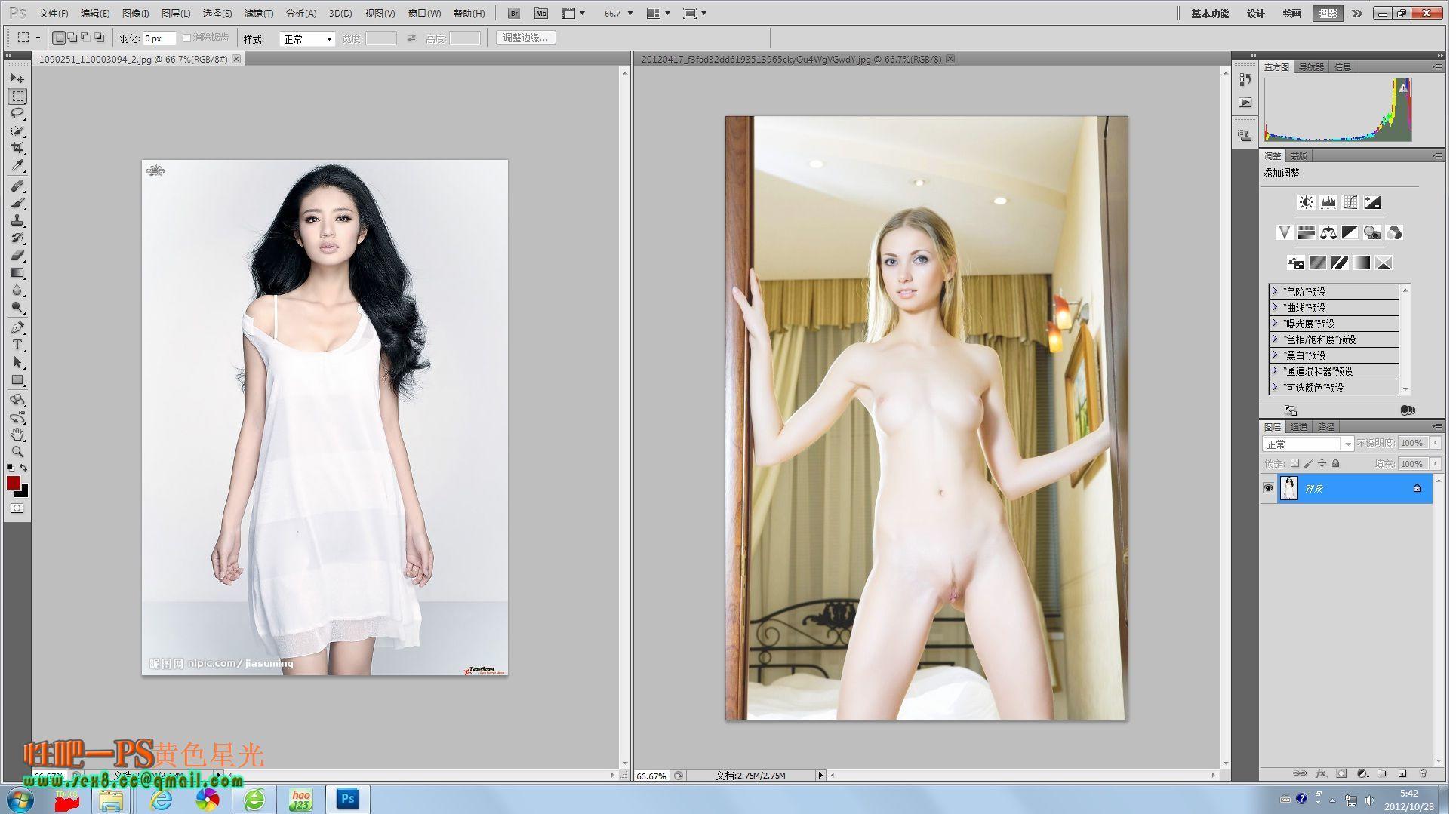Viewport: 1456px width, 814px height.
Task: Add a Brightness/Contrast adjustment from the 调整 panel
Action: point(1306,202)
